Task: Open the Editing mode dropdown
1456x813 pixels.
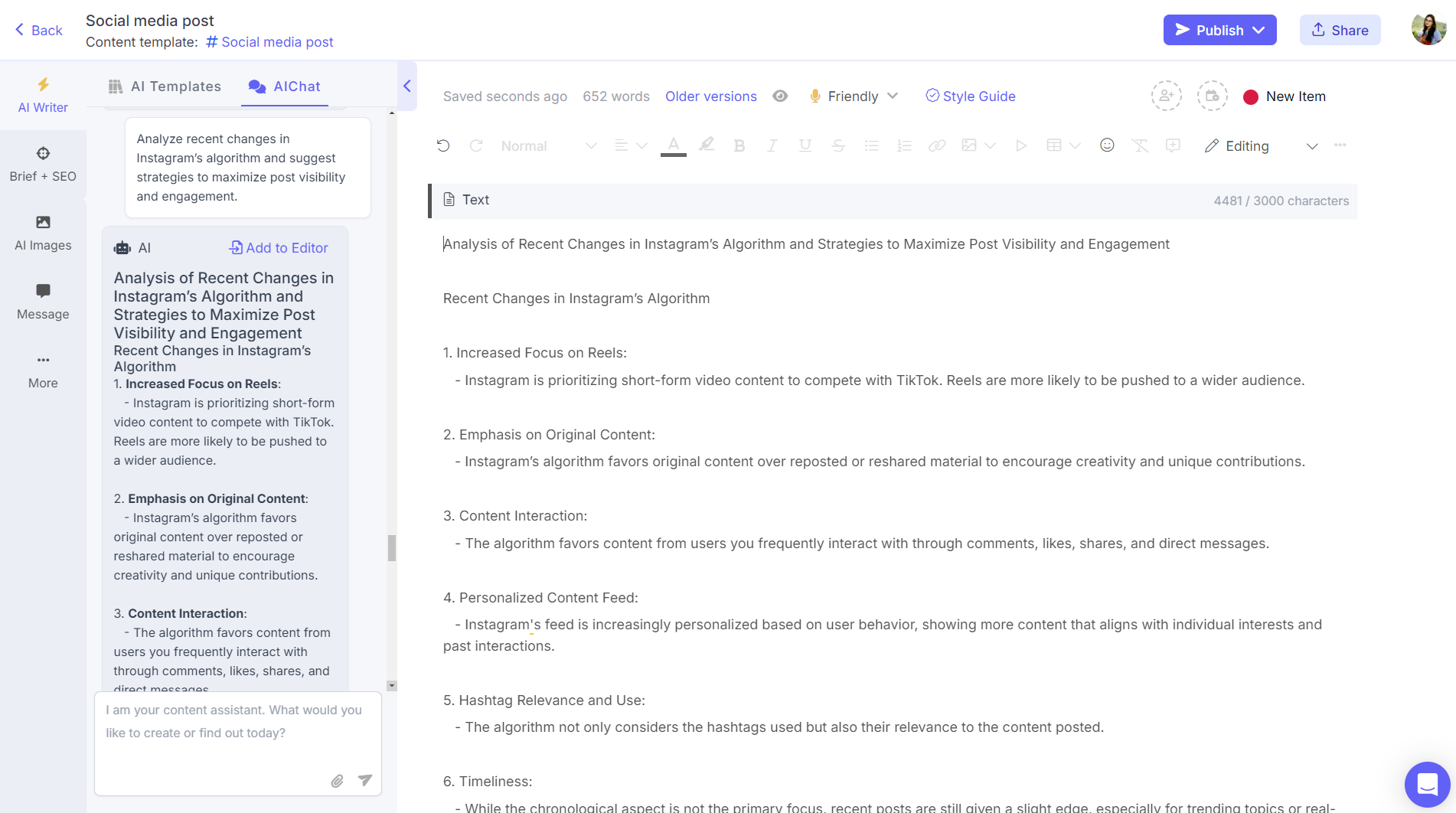Action: point(1261,145)
